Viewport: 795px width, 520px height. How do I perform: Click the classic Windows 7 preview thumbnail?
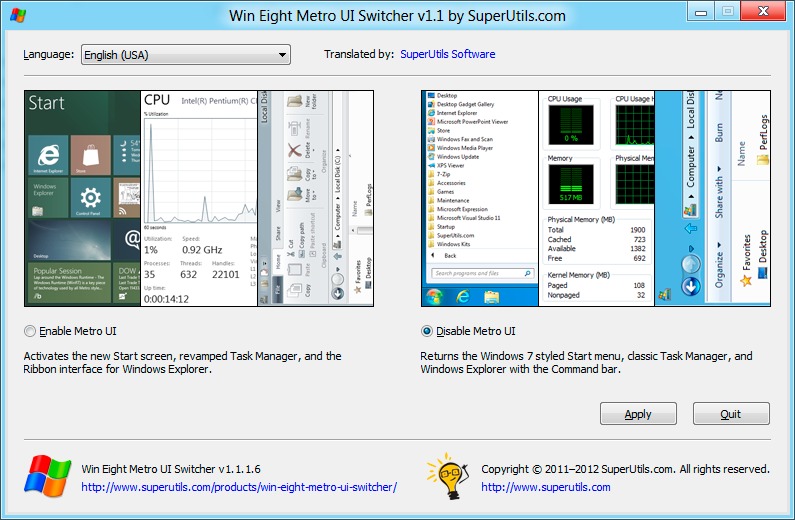(596, 198)
